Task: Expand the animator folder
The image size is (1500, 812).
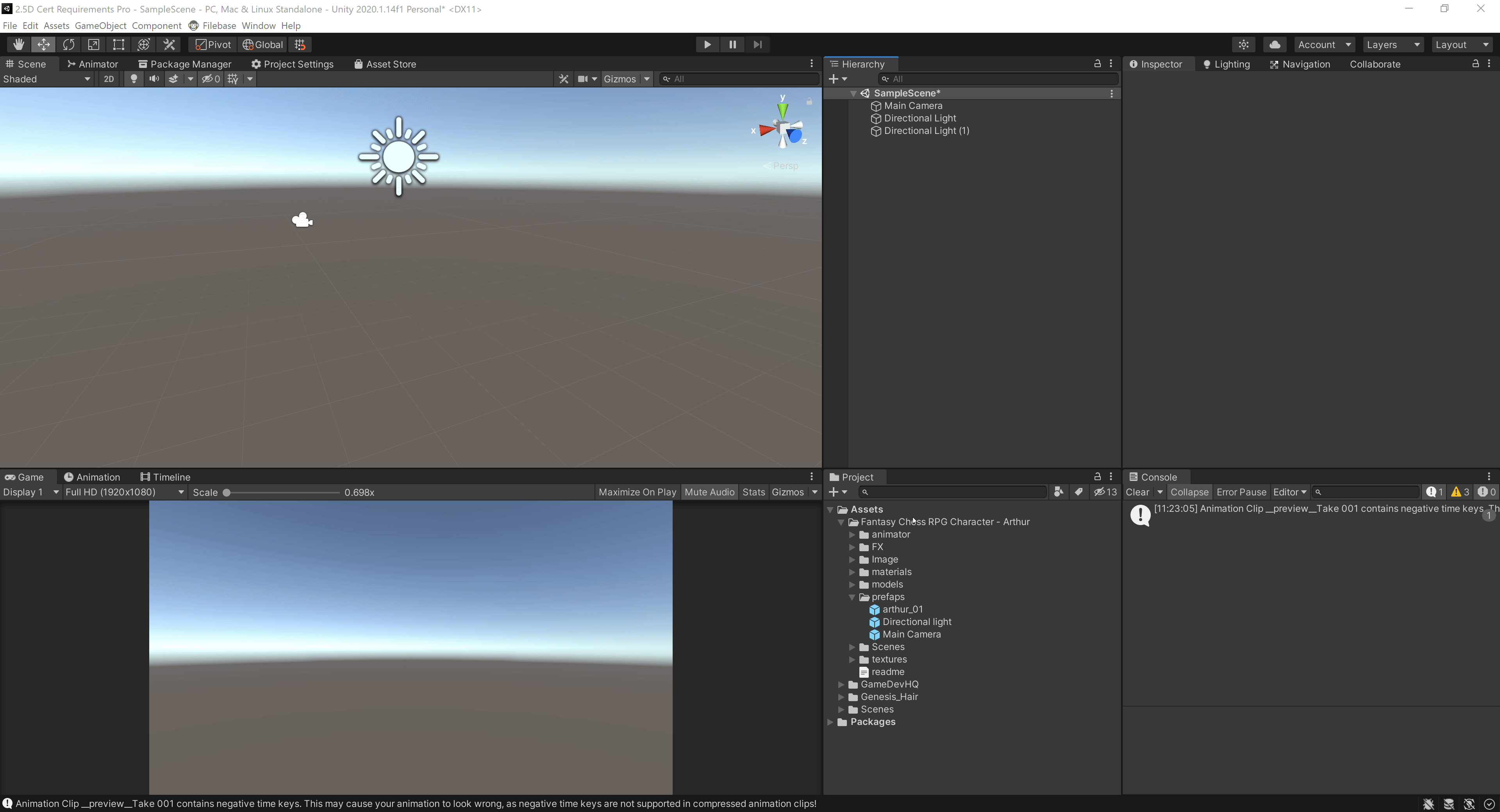Action: click(852, 534)
